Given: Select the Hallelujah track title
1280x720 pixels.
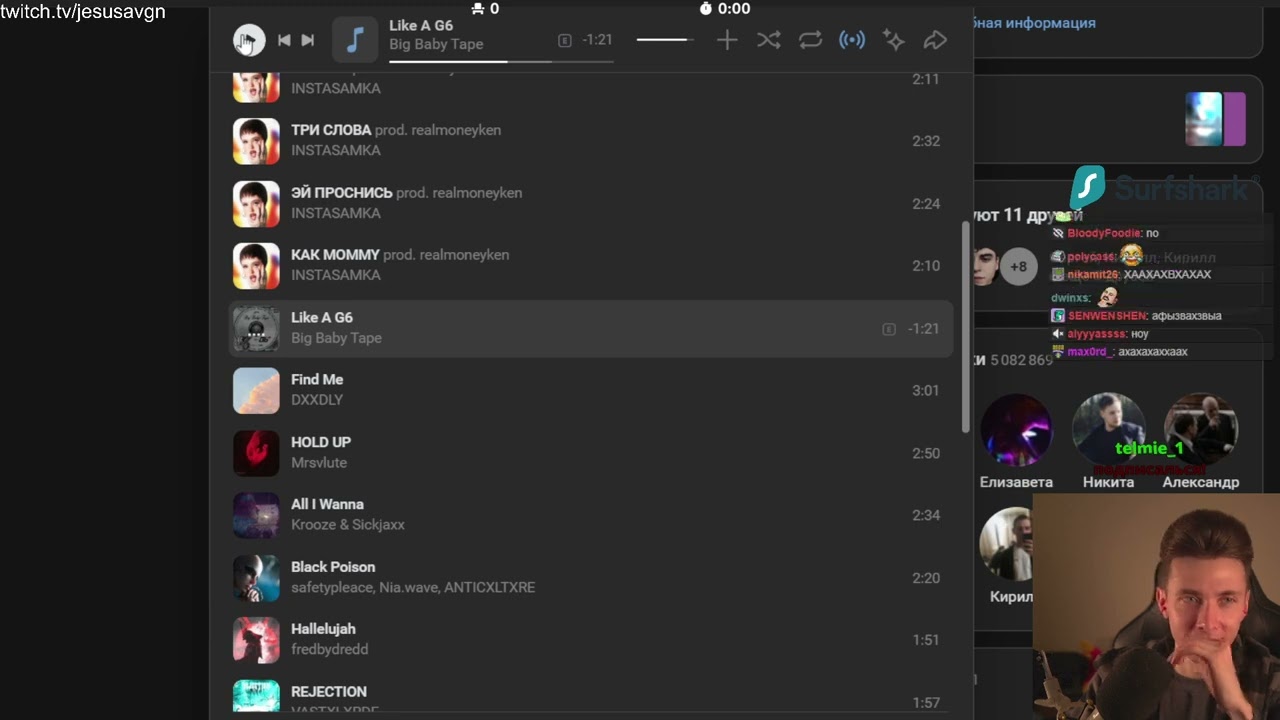Looking at the screenshot, I should (323, 629).
